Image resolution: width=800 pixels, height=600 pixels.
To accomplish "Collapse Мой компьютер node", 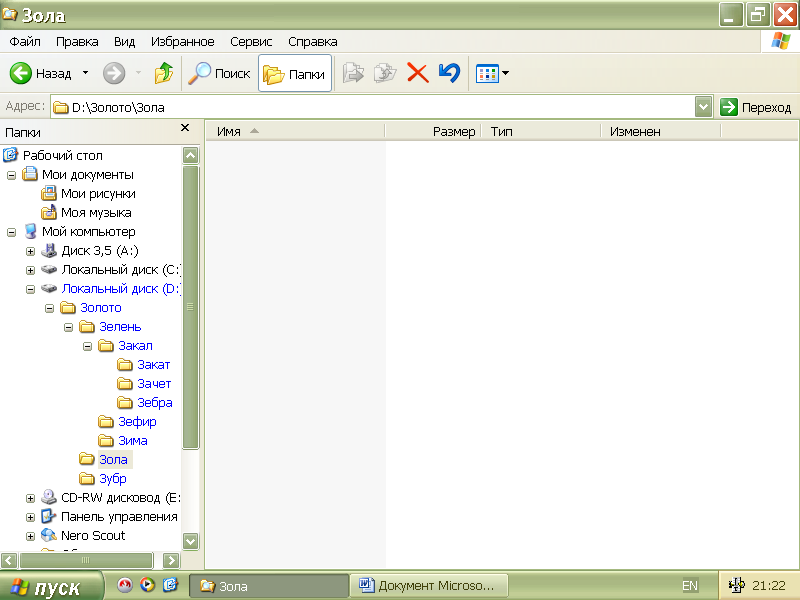I will [x=11, y=232].
